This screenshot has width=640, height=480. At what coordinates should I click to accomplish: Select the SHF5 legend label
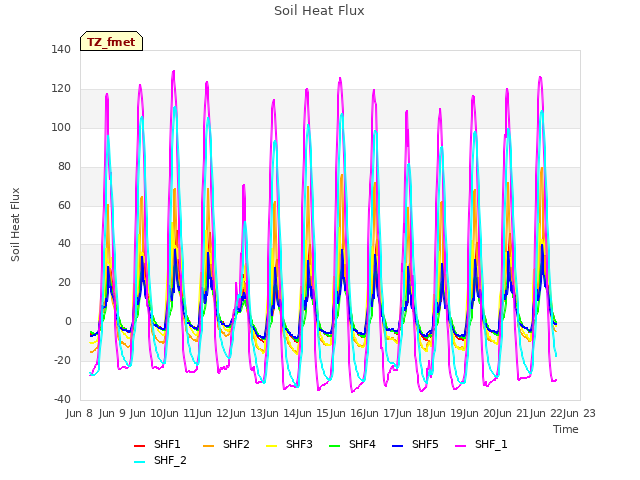[x=425, y=444]
